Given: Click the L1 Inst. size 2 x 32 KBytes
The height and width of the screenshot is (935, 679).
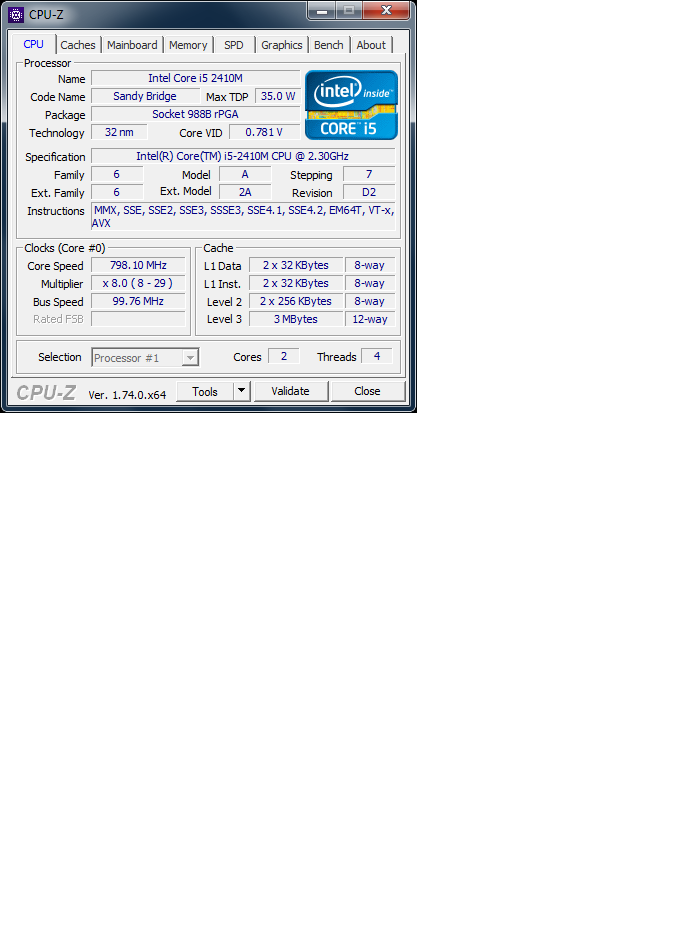Looking at the screenshot, I should pos(296,283).
